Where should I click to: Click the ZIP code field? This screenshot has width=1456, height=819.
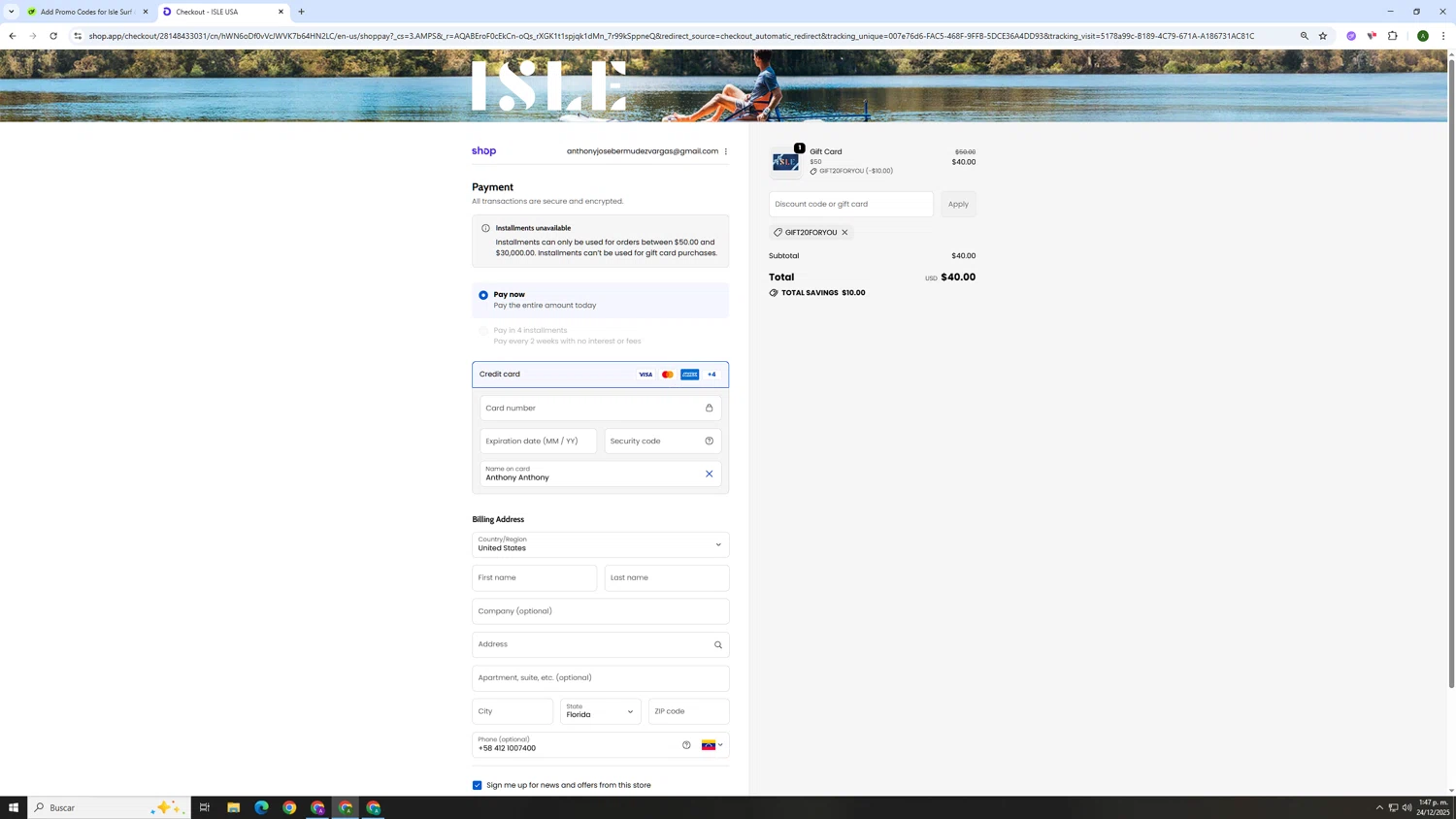click(x=689, y=711)
